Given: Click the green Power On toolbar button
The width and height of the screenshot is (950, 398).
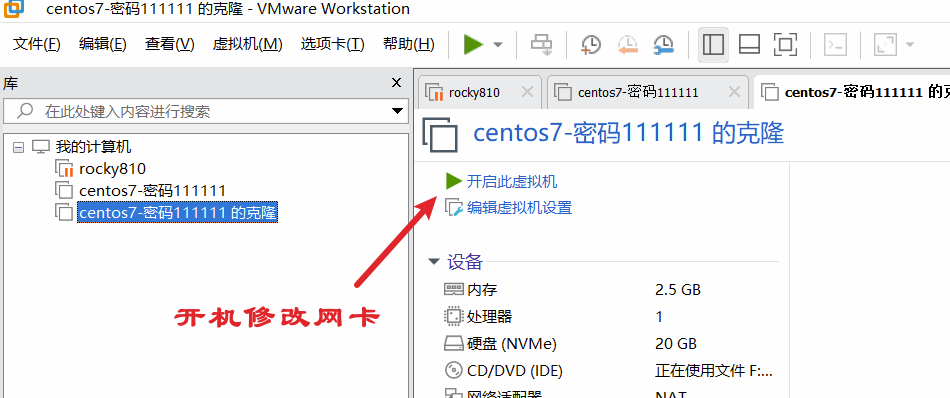Looking at the screenshot, I should coord(473,44).
